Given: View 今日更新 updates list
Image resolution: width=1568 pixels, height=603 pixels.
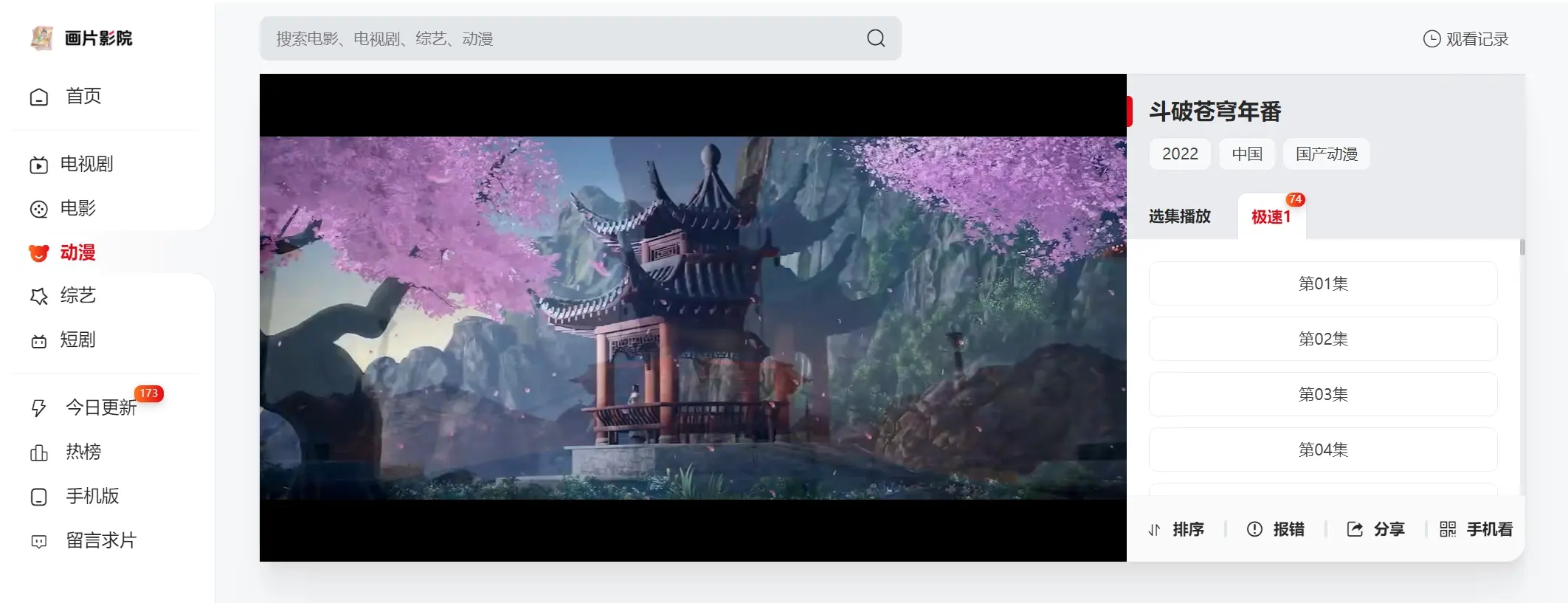Looking at the screenshot, I should point(83,407).
